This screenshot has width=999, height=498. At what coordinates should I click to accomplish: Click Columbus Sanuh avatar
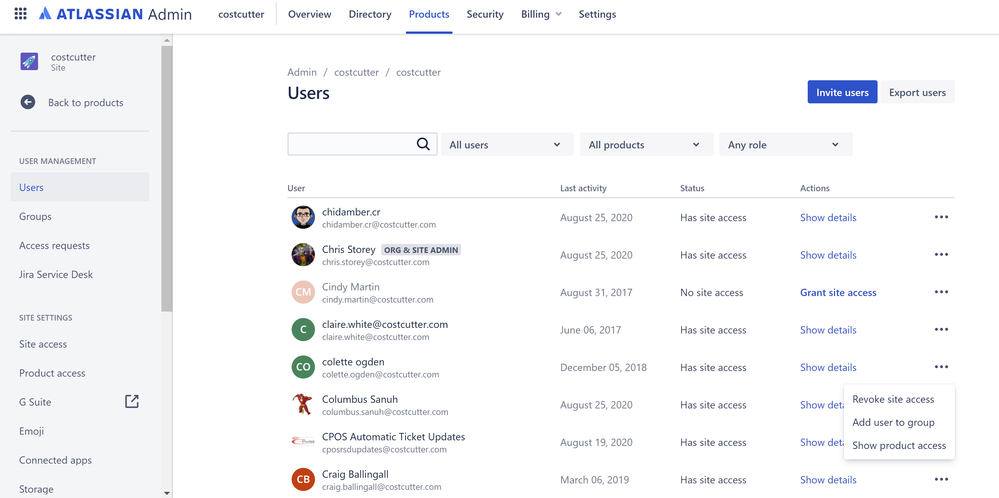(303, 405)
